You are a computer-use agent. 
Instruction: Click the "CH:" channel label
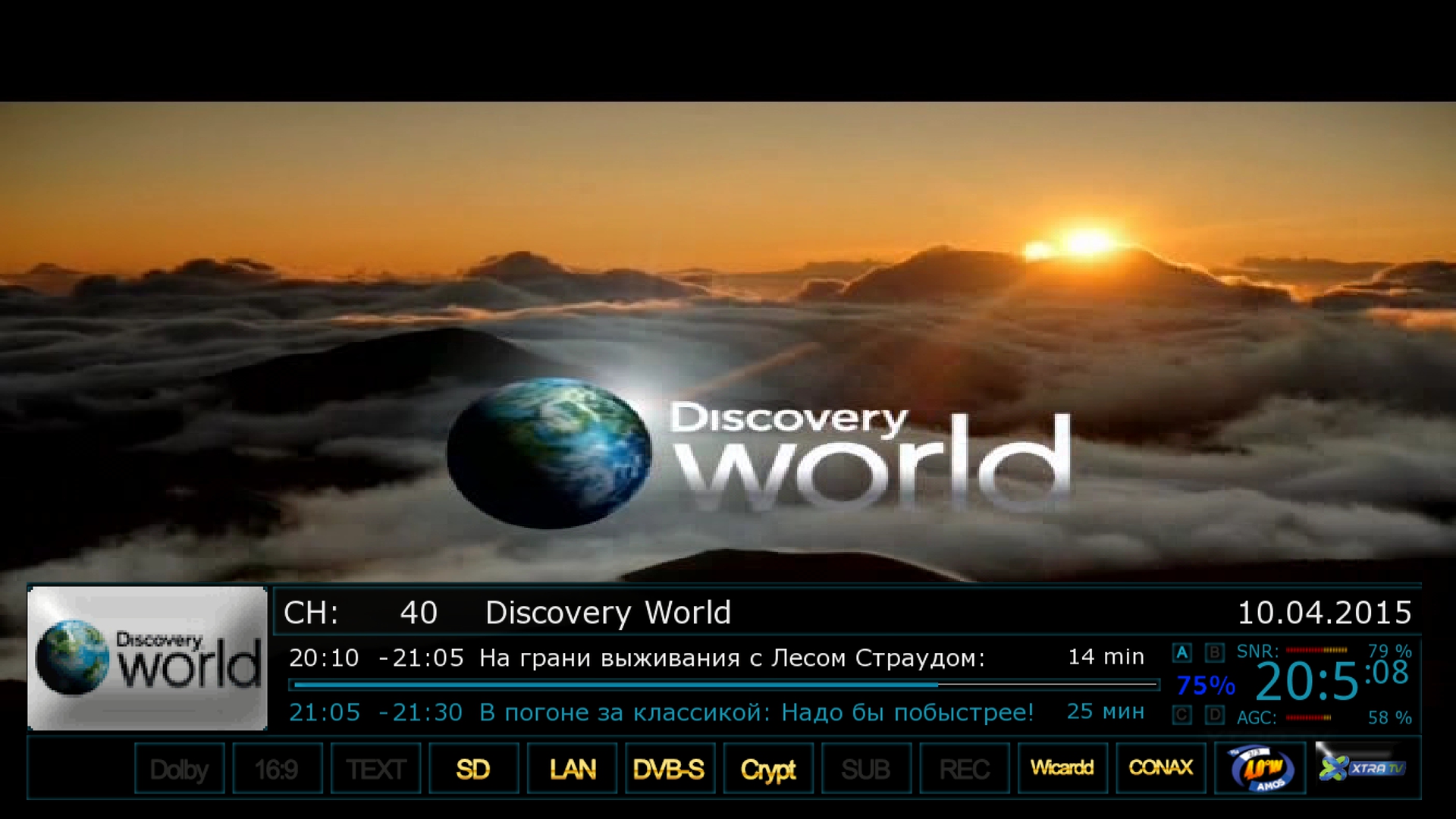pyautogui.click(x=311, y=613)
